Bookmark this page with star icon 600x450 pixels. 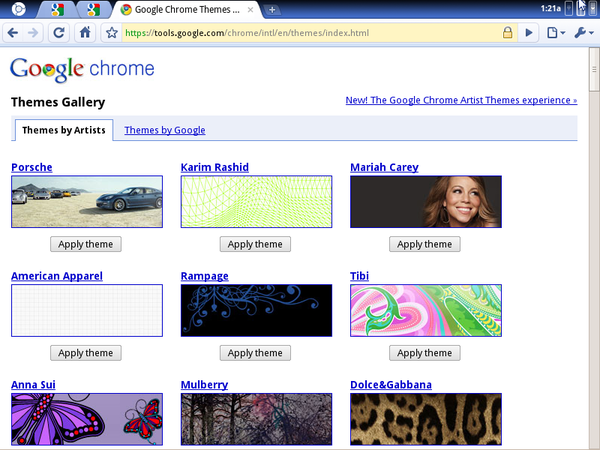(112, 33)
